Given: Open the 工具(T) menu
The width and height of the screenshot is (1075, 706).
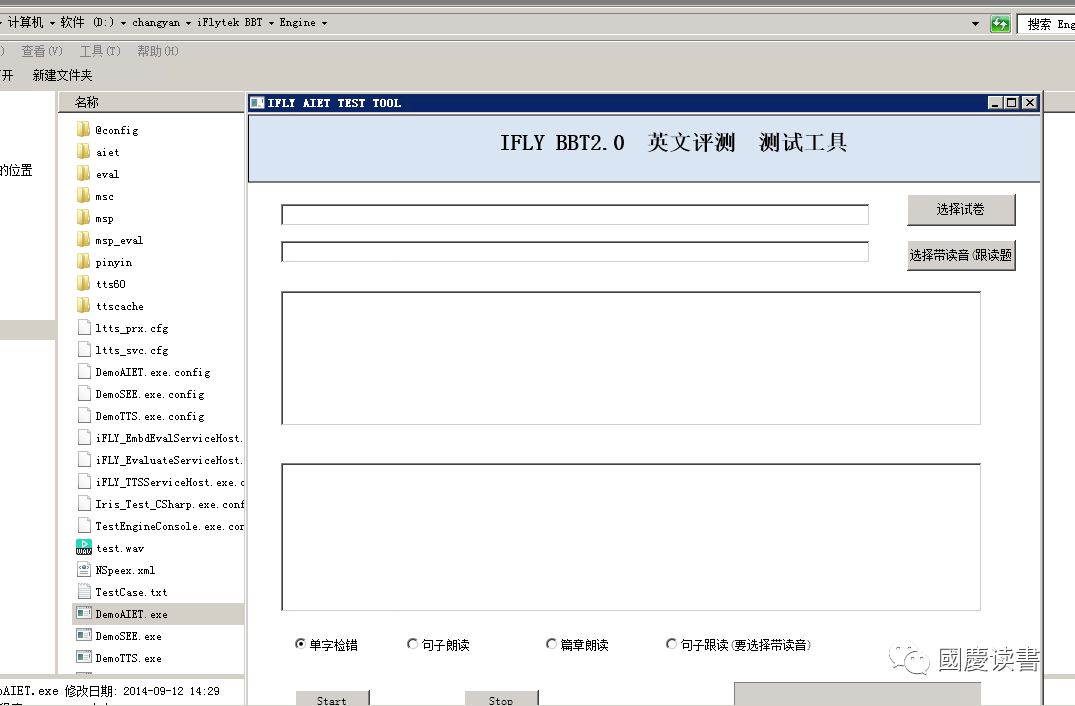Looking at the screenshot, I should pyautogui.click(x=100, y=51).
